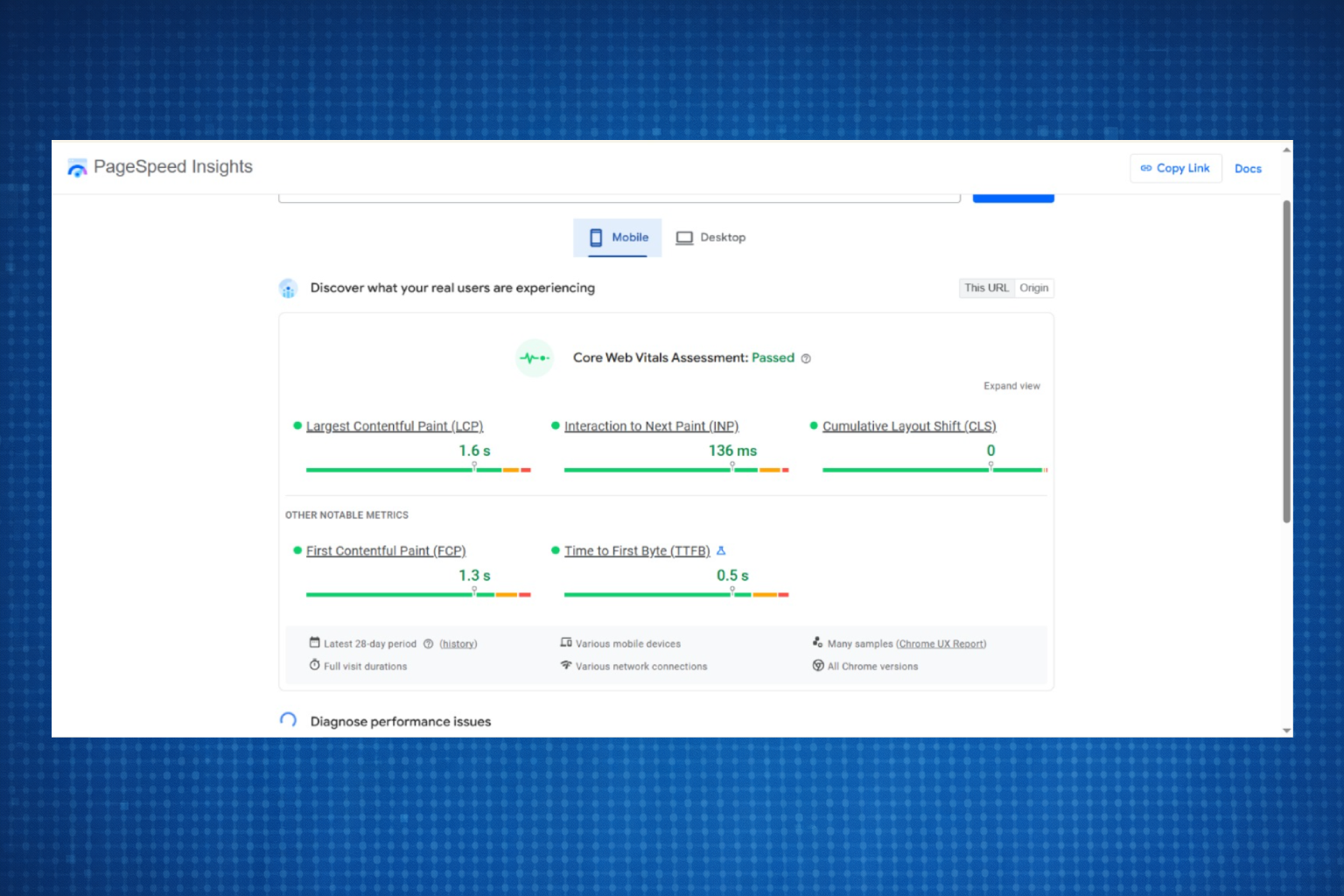This screenshot has width=1344, height=896.
Task: Click Expand view to show details
Action: tap(1011, 385)
